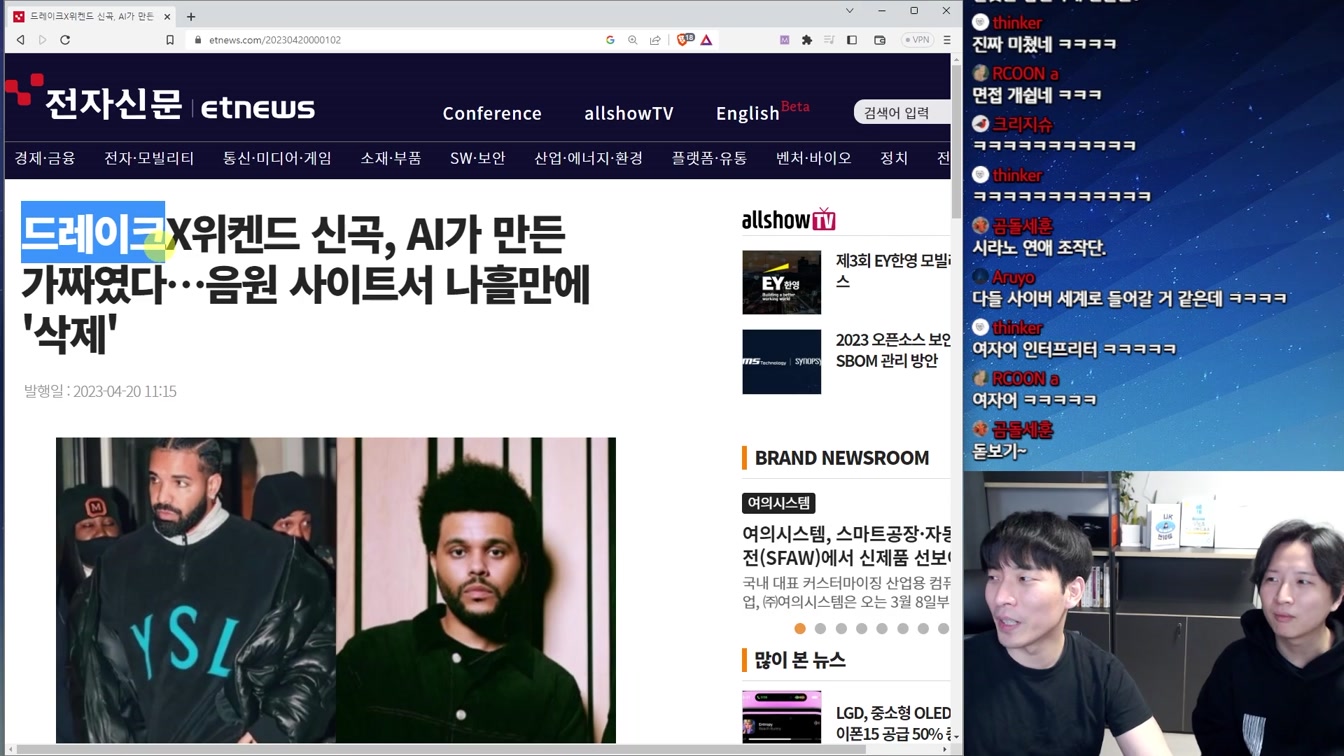The width and height of the screenshot is (1344, 756).
Task: Click the lock icon in the address bar
Action: click(198, 40)
